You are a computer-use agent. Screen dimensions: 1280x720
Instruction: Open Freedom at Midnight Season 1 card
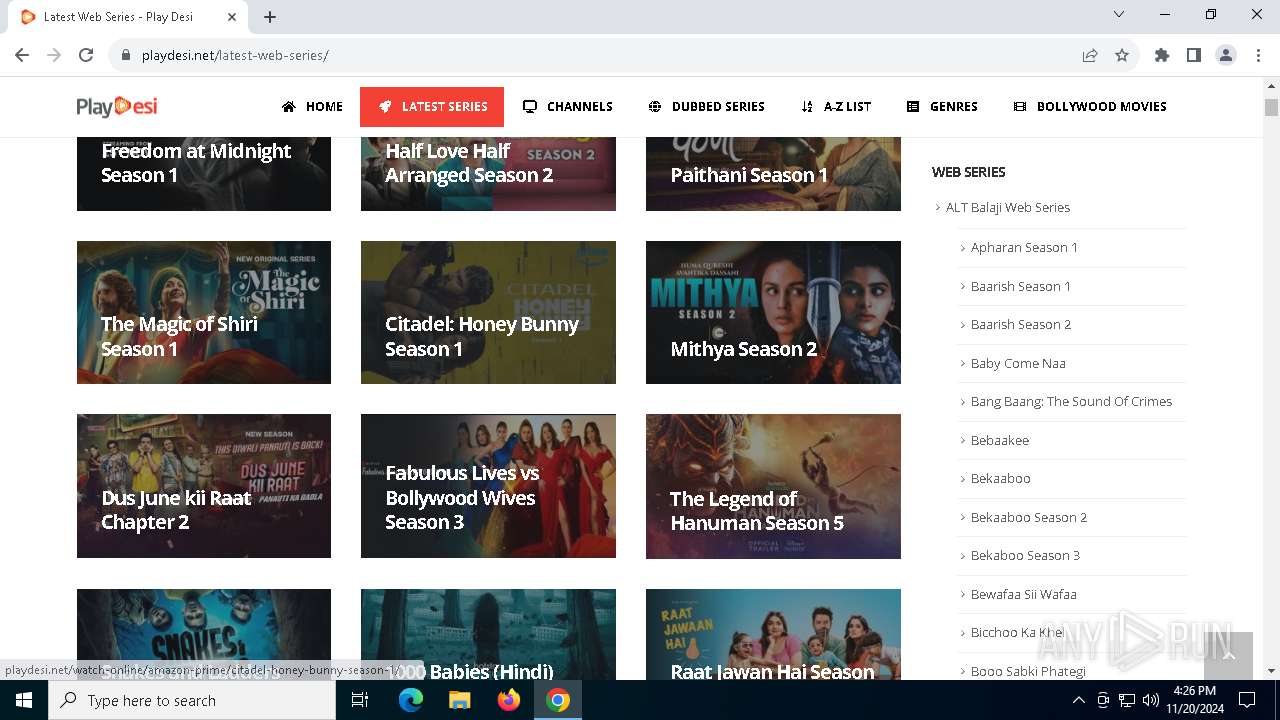pos(204,174)
